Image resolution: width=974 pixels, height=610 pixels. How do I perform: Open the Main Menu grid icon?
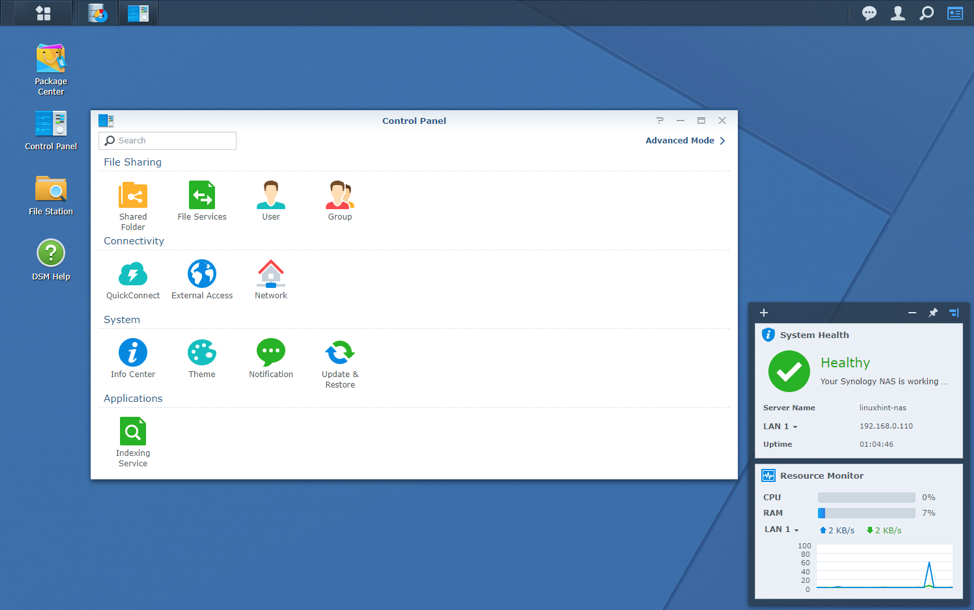coord(43,13)
